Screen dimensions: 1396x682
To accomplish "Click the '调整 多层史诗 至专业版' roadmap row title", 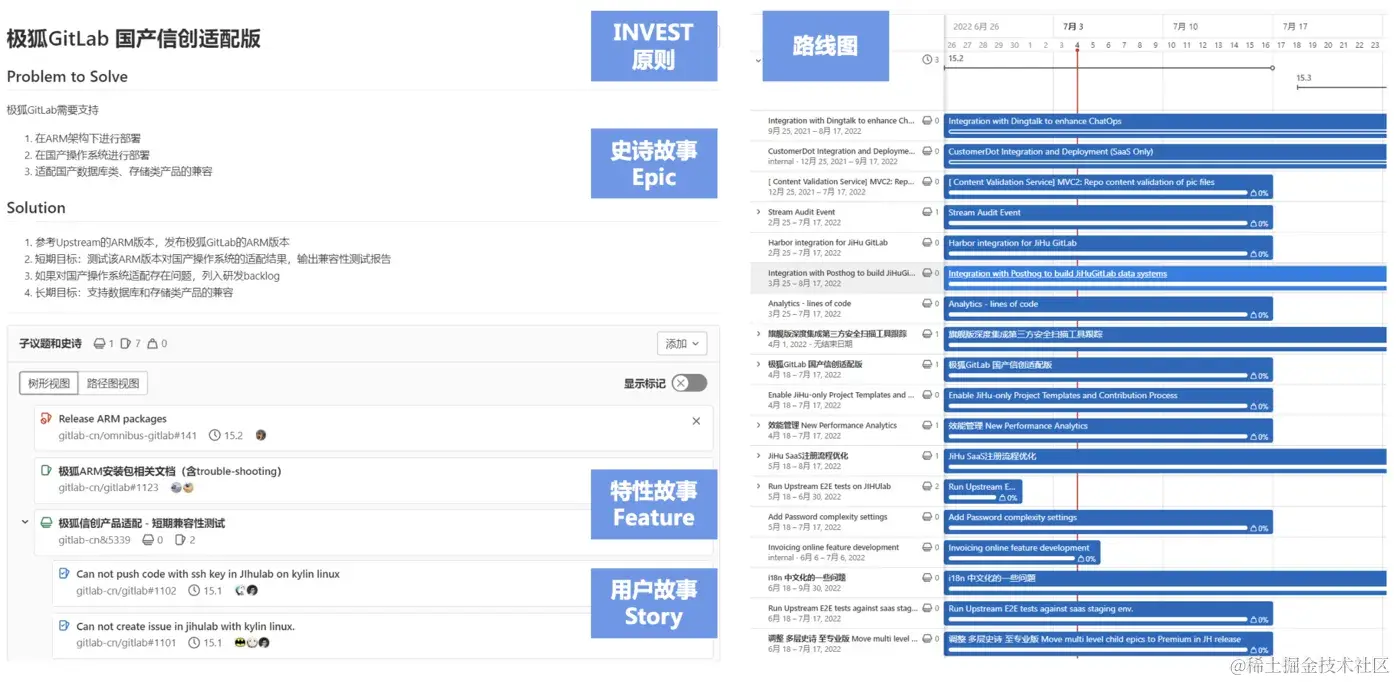I will (x=841, y=638).
